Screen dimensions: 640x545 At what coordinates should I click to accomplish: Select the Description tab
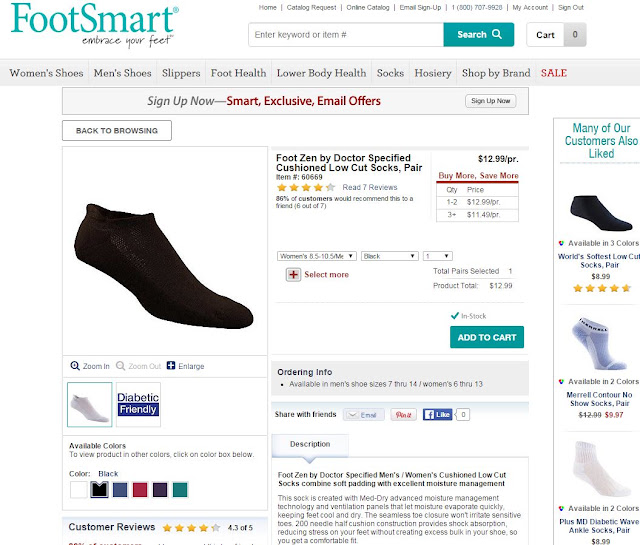pyautogui.click(x=310, y=444)
